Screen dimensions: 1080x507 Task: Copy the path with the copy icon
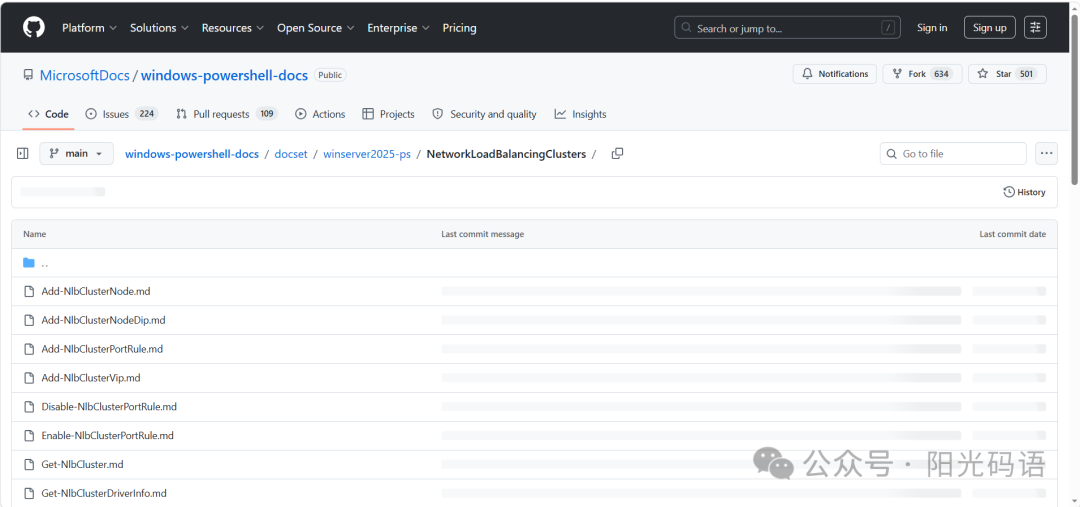pos(617,154)
